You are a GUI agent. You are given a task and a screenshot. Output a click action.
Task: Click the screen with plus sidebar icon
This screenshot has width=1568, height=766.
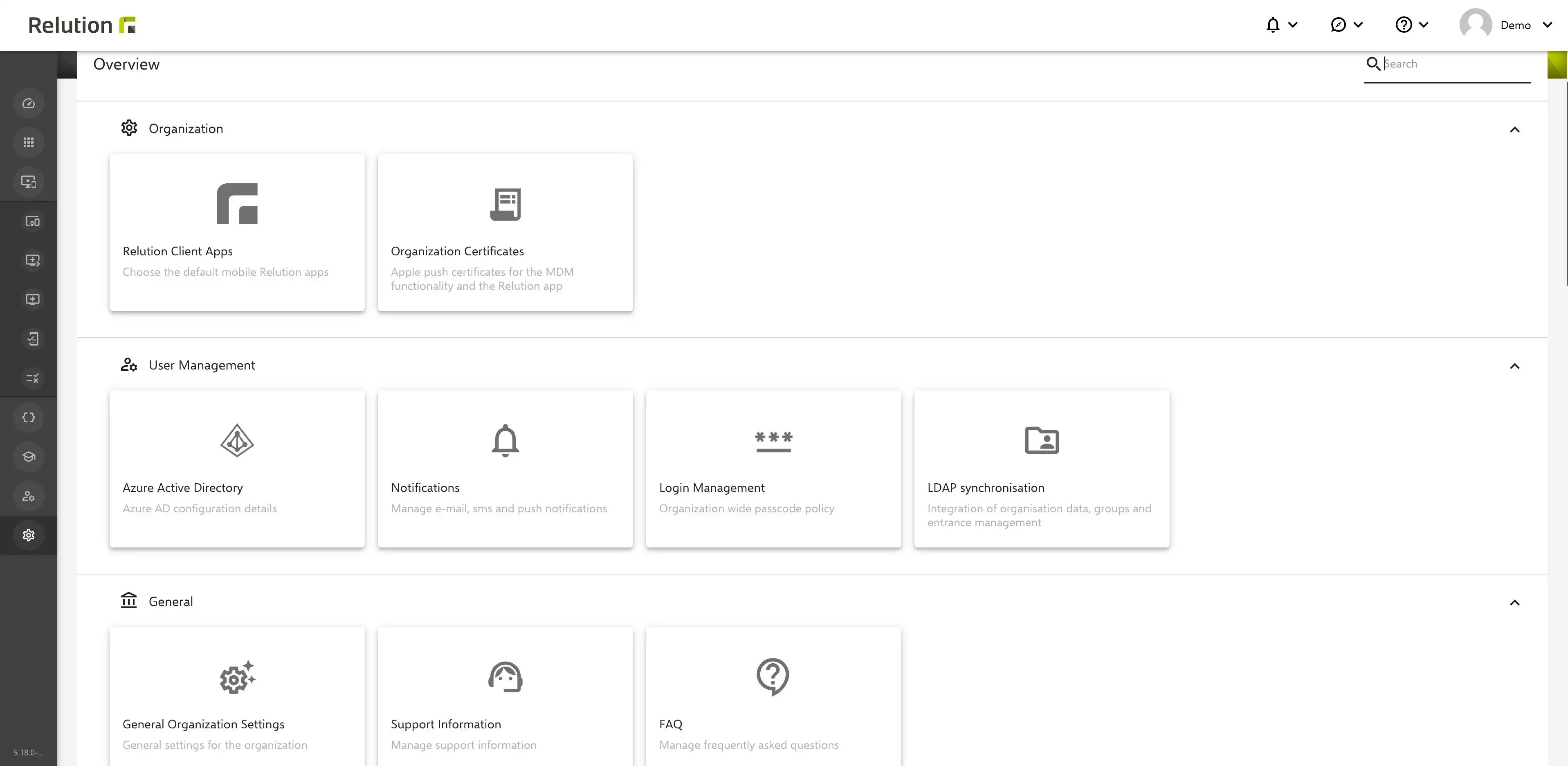point(32,300)
